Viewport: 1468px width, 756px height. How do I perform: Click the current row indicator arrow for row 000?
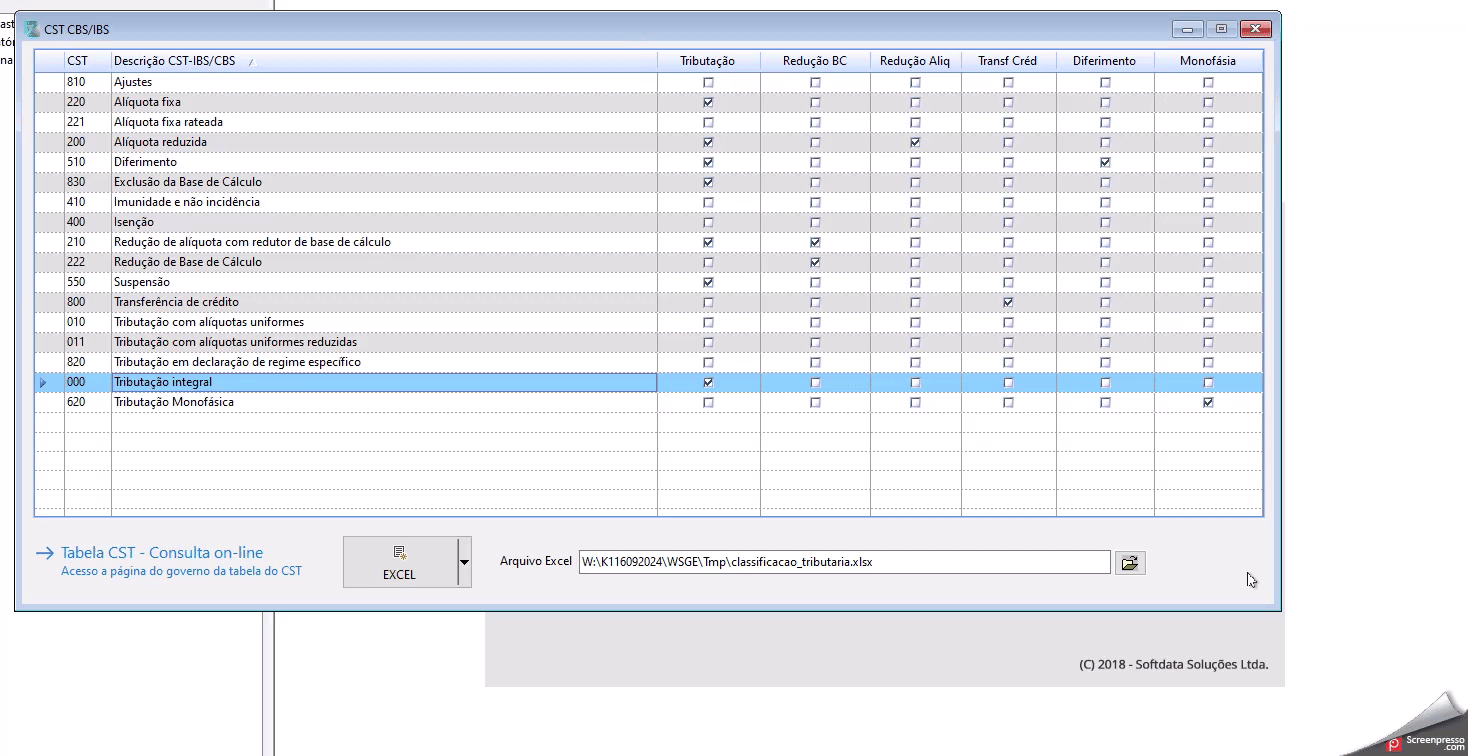tap(43, 382)
